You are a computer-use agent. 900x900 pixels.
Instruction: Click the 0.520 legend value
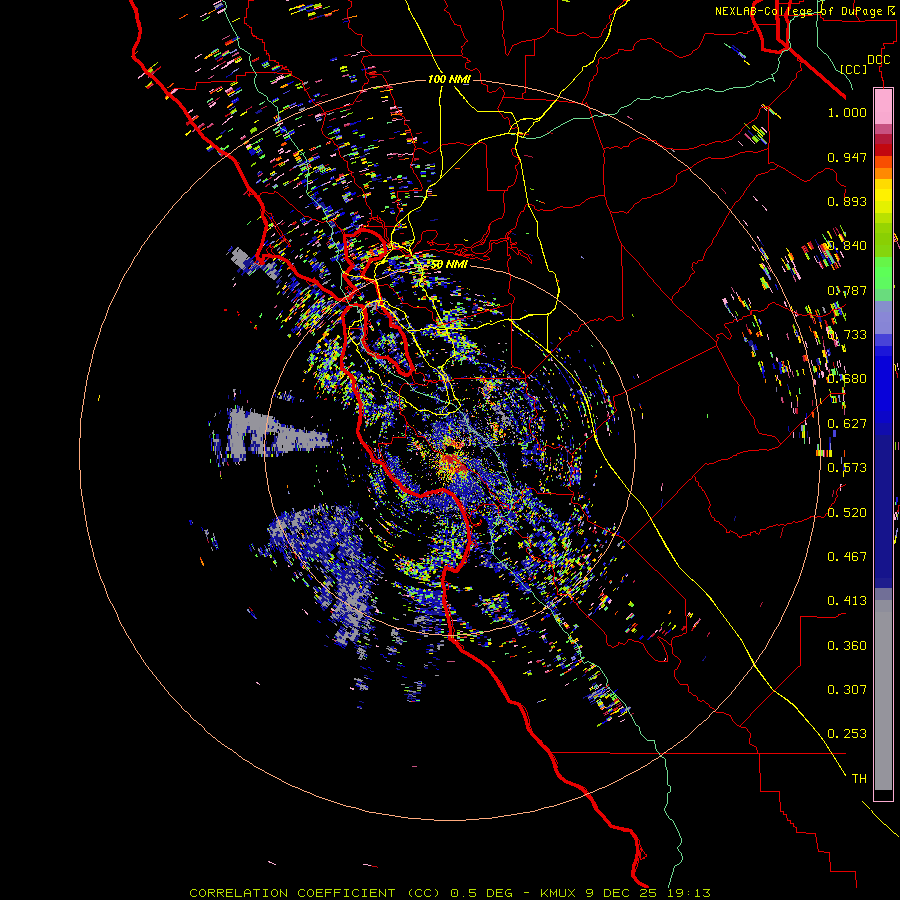click(x=847, y=513)
